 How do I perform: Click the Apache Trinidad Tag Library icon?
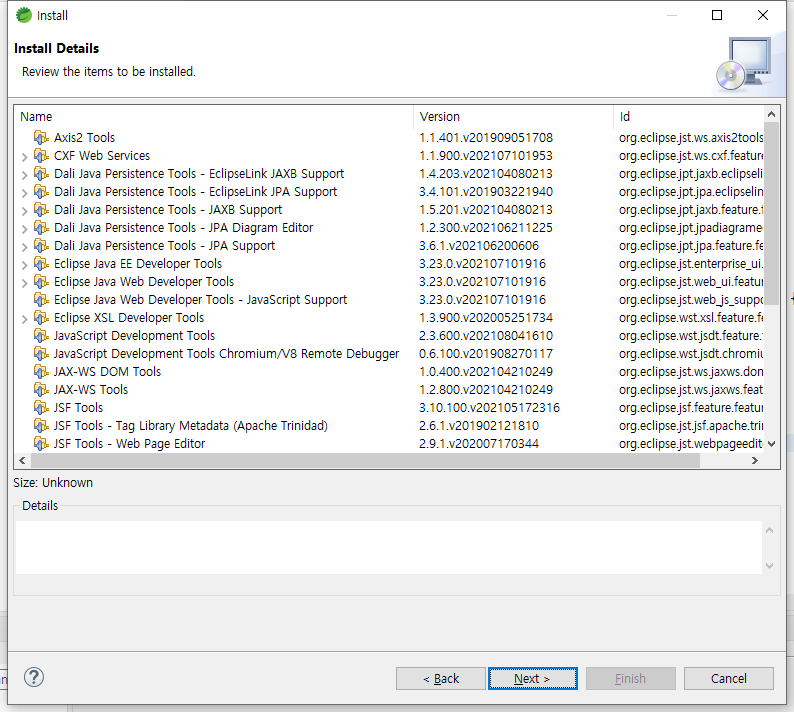click(41, 425)
